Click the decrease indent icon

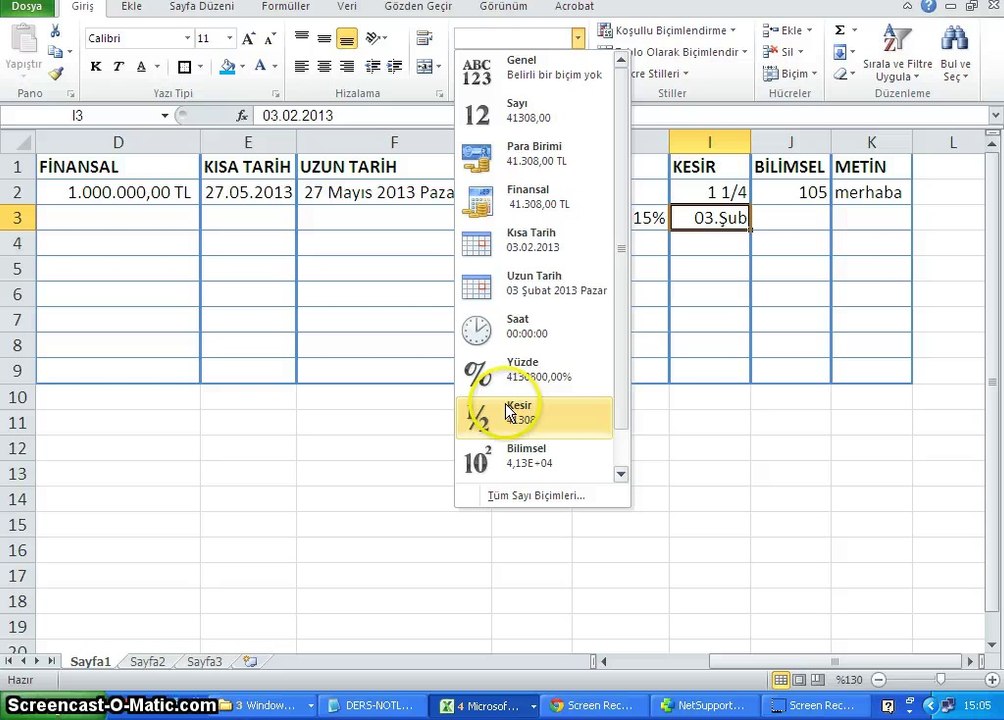tap(373, 66)
